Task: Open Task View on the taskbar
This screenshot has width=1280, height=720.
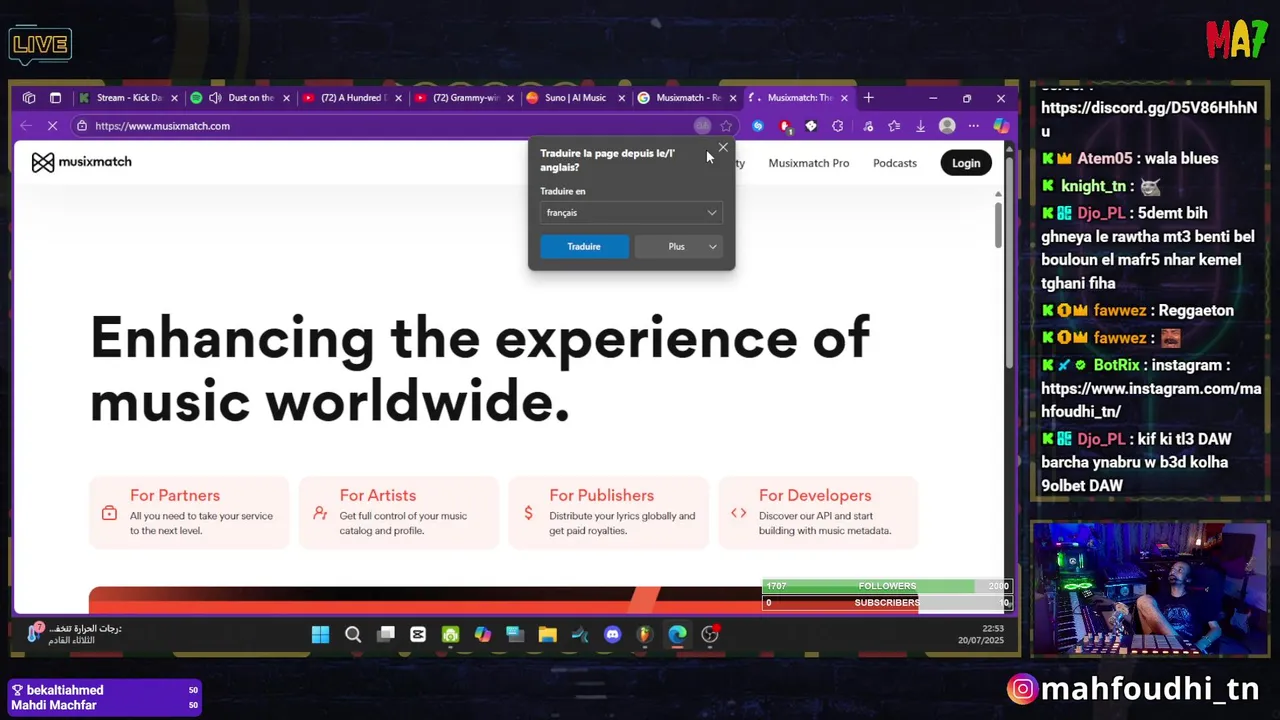Action: pyautogui.click(x=386, y=634)
